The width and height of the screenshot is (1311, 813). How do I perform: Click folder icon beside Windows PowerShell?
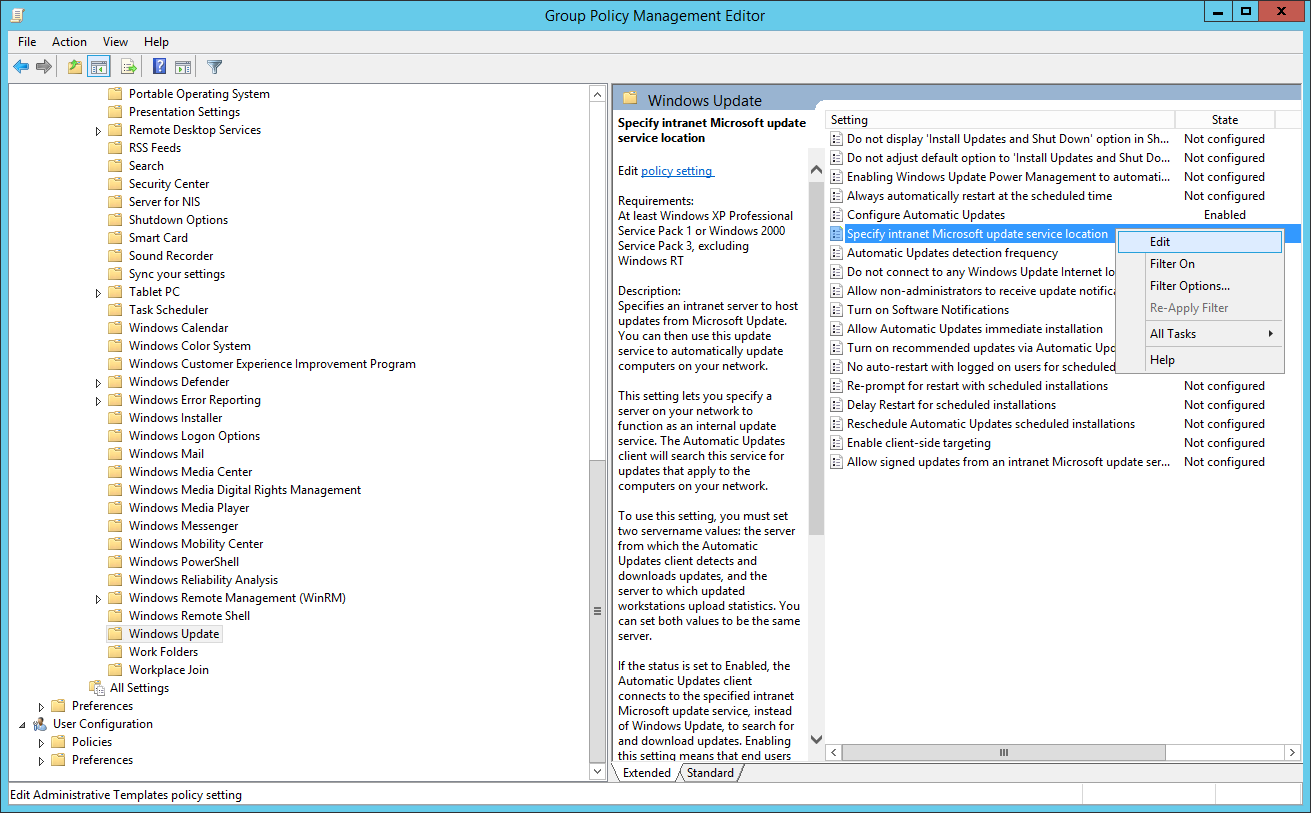click(x=114, y=562)
